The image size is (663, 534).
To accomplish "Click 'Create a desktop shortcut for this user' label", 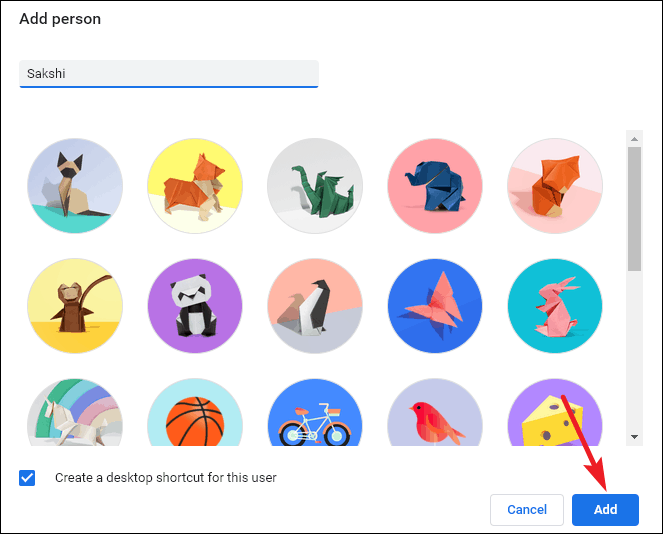I will (x=166, y=478).
